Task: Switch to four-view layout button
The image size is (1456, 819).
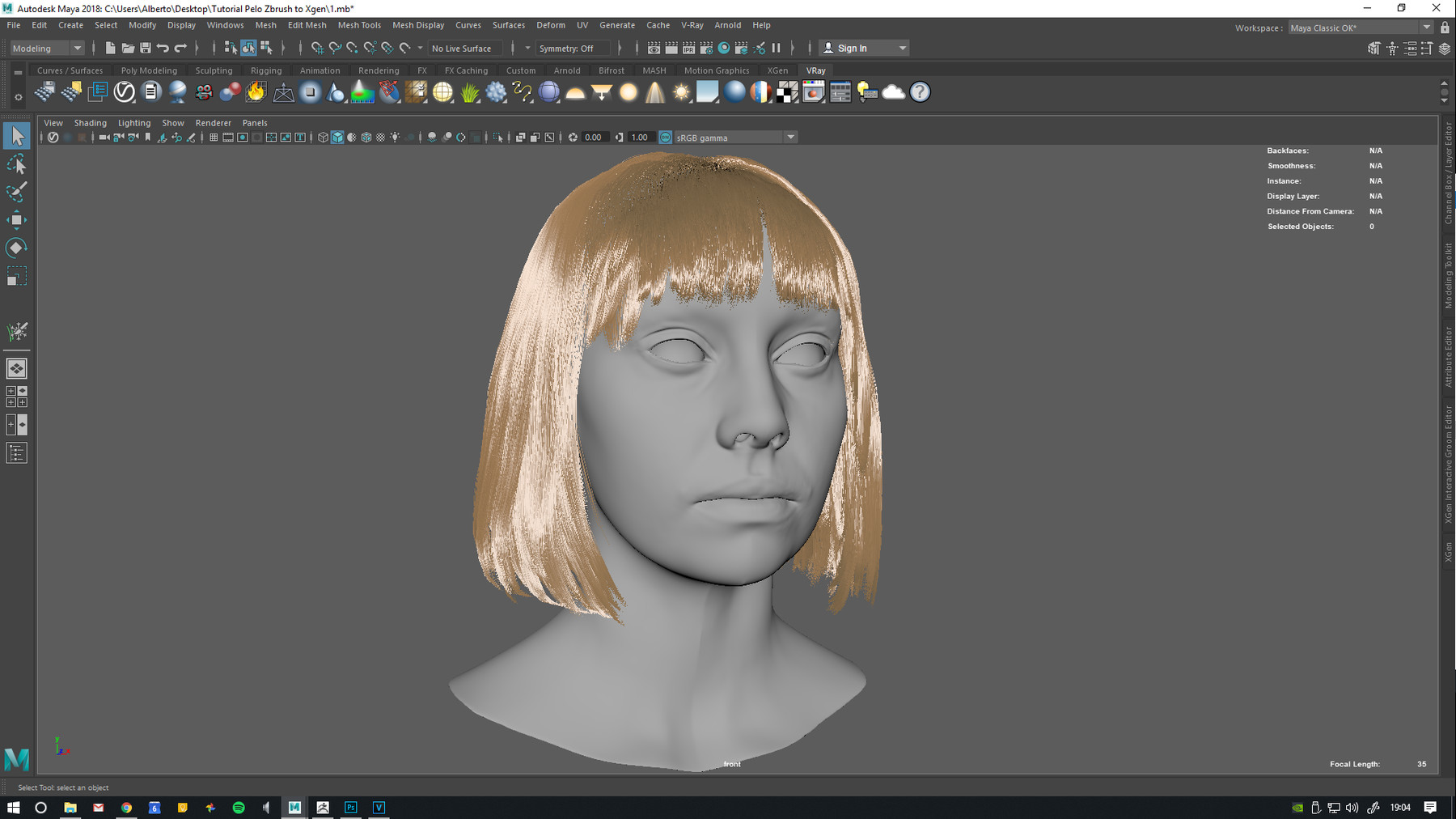Action: point(17,397)
